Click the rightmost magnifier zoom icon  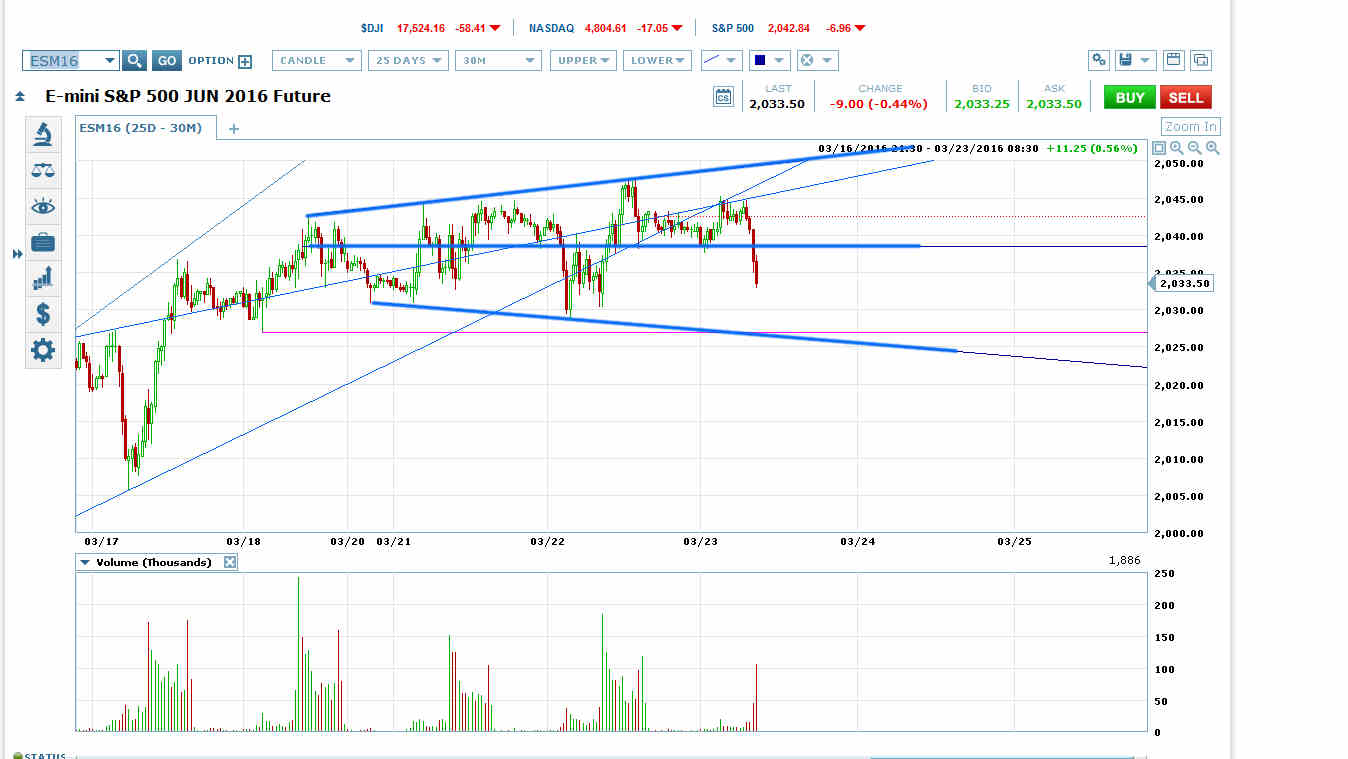1213,148
